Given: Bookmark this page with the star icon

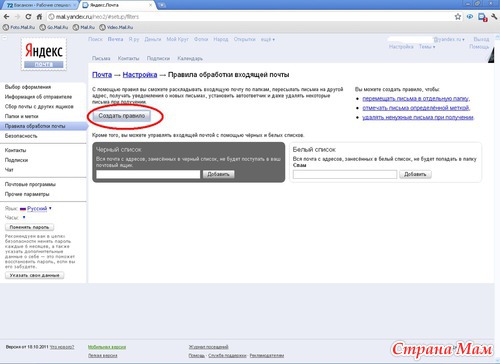Looking at the screenshot, I should click(458, 17).
